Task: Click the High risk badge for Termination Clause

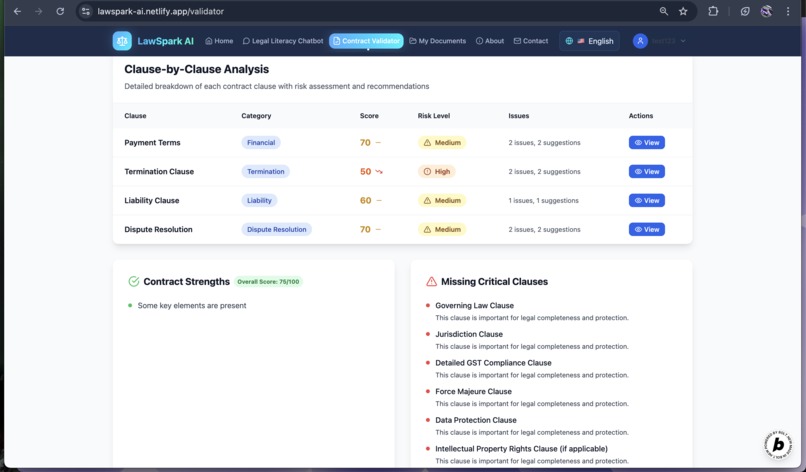Action: tap(436, 172)
